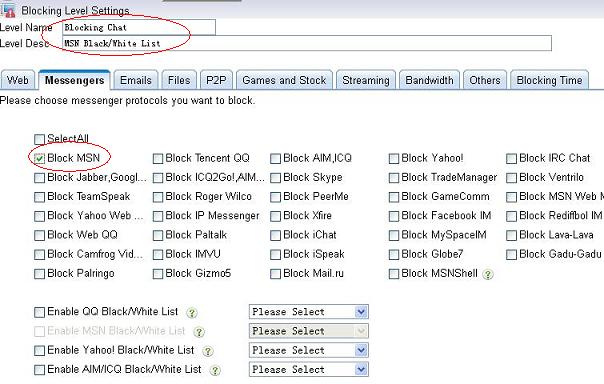Open the P2P tab
Image resolution: width=604 pixels, height=384 pixels.
pos(216,80)
